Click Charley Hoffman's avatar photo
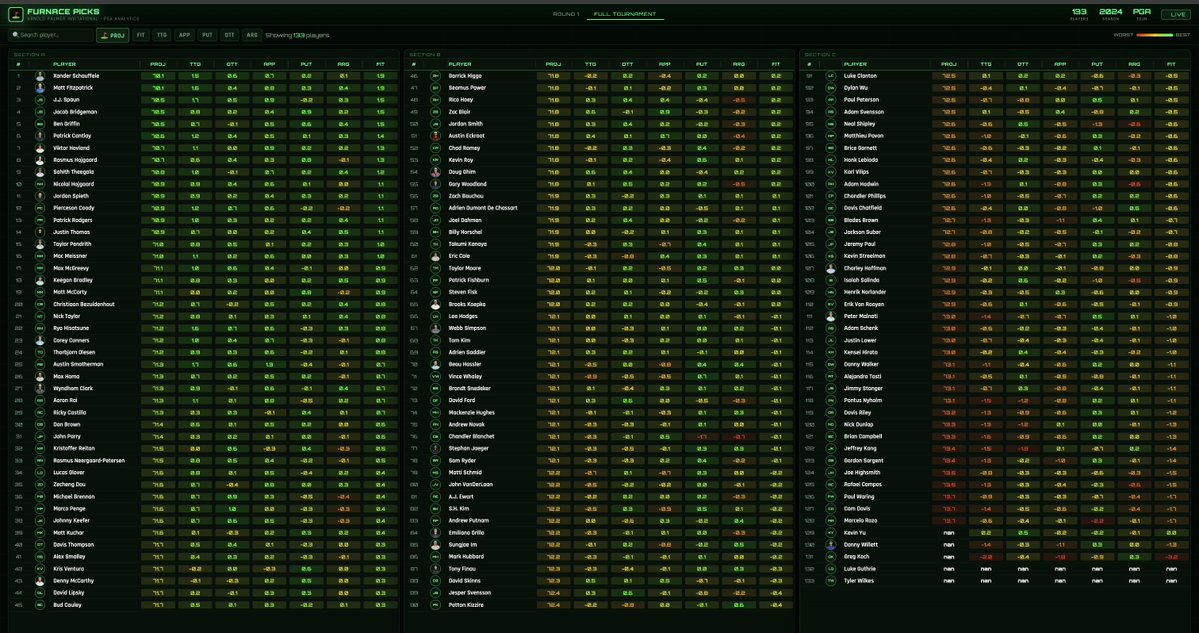 (830, 268)
